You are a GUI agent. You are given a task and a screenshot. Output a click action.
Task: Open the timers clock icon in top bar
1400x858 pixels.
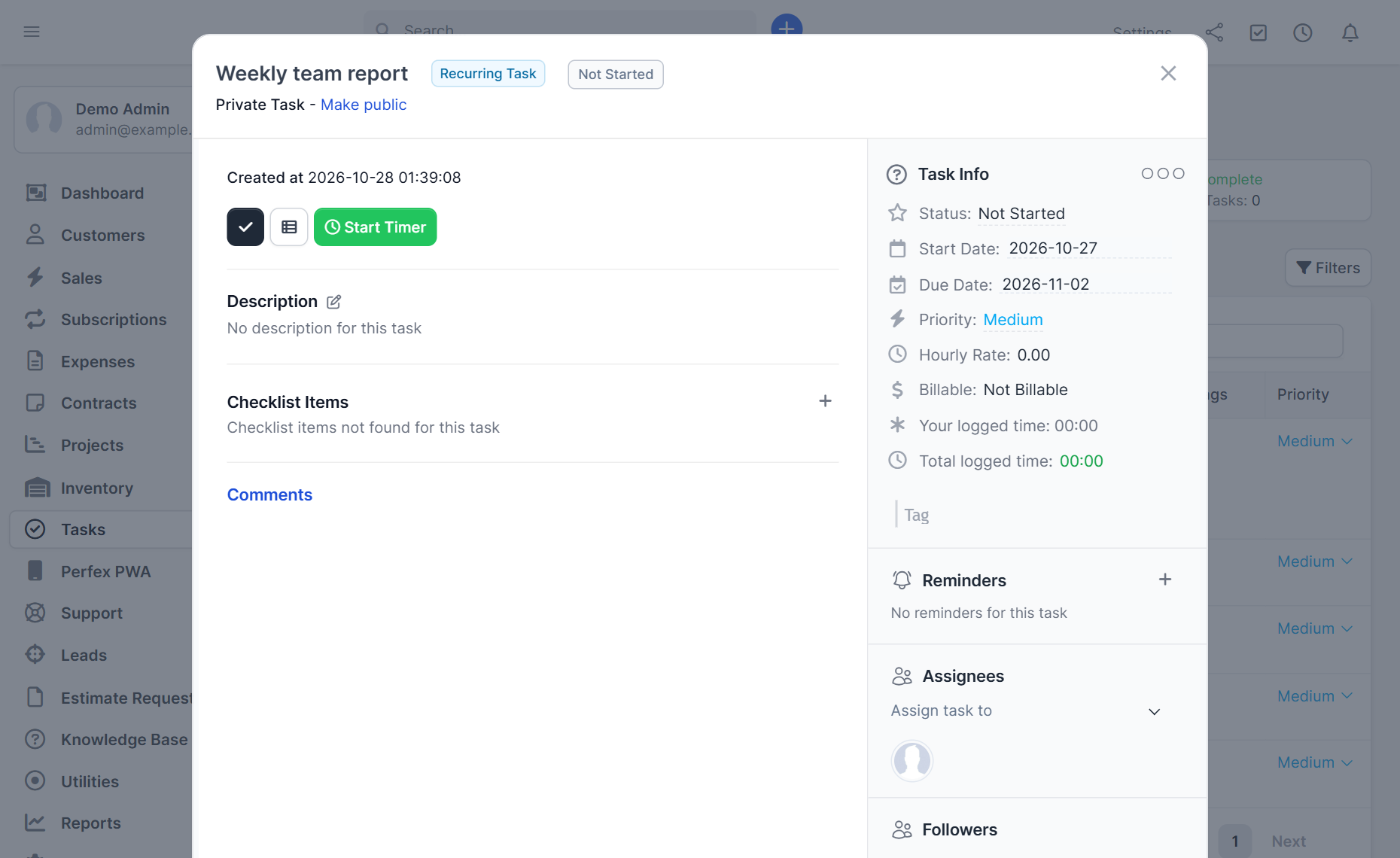click(x=1303, y=32)
